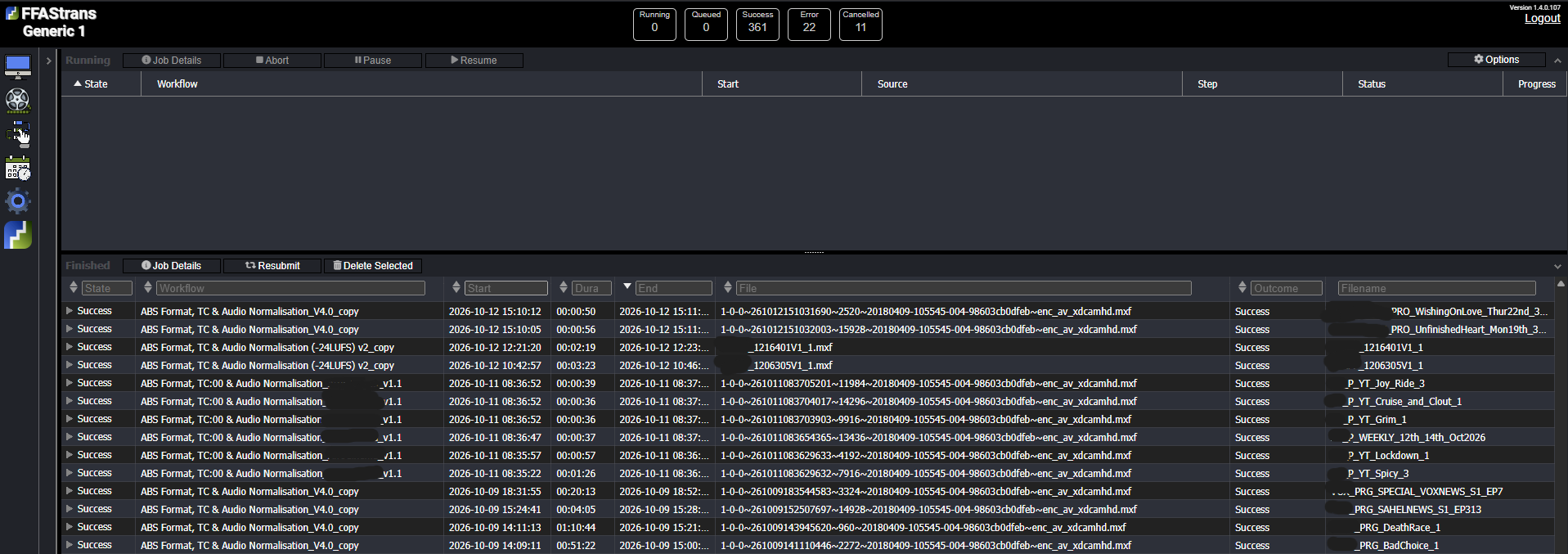Open the blue gear admin settings icon
Viewport: 1568px width, 554px height.
18,201
